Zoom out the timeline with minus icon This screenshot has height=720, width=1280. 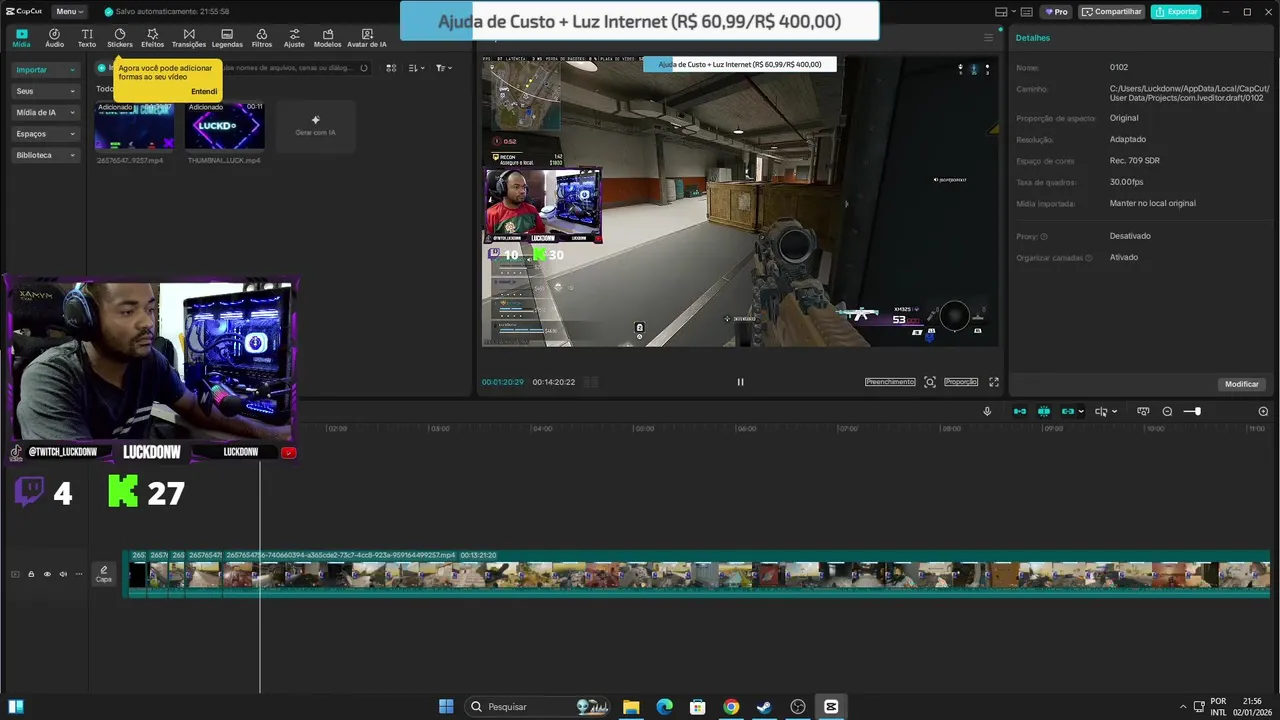(1167, 411)
